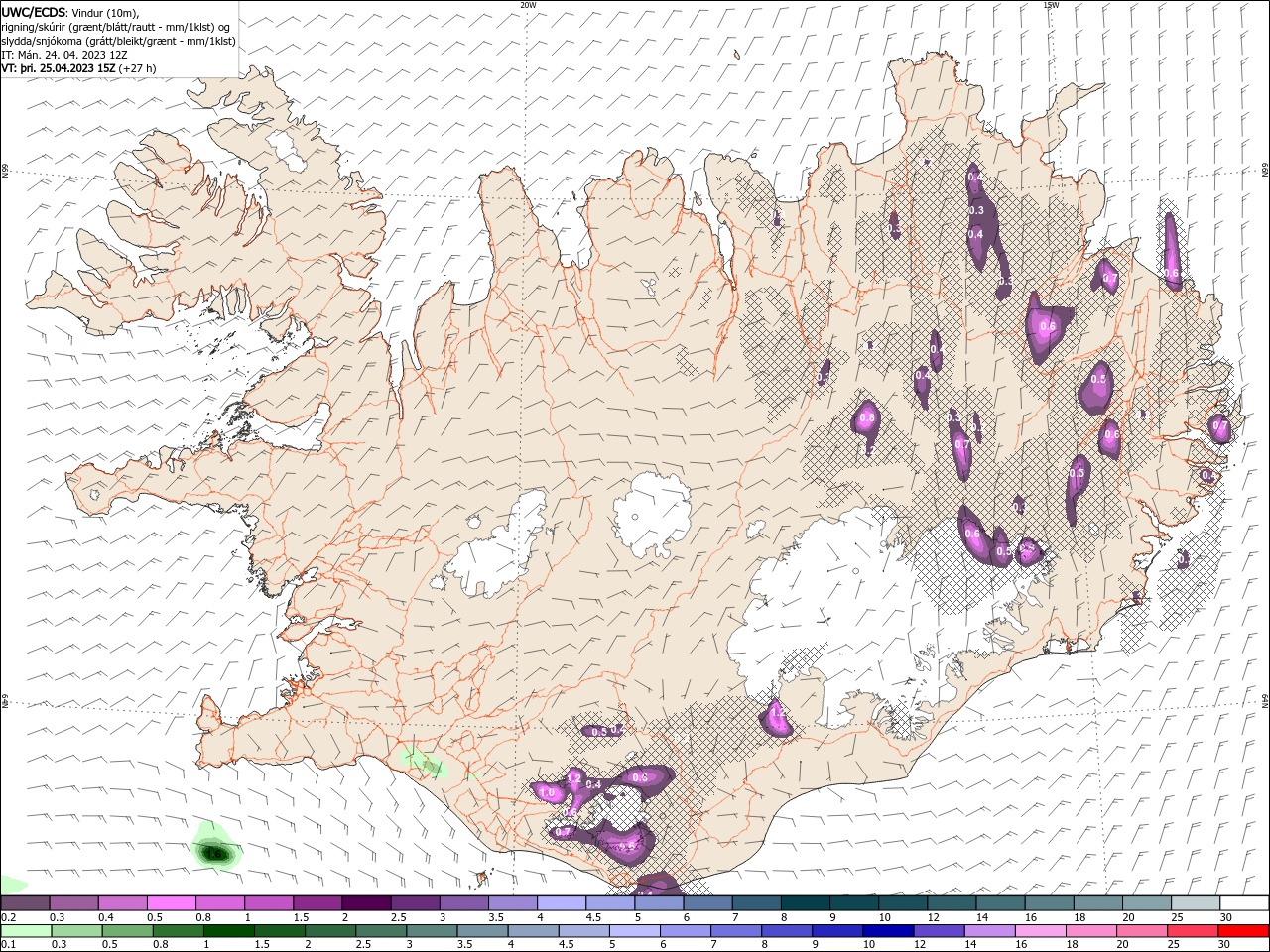Screen dimensions: 1270x952
Task: Click the 'VT: þri. 25.04.2023 15Z' line
Action: click(59, 68)
